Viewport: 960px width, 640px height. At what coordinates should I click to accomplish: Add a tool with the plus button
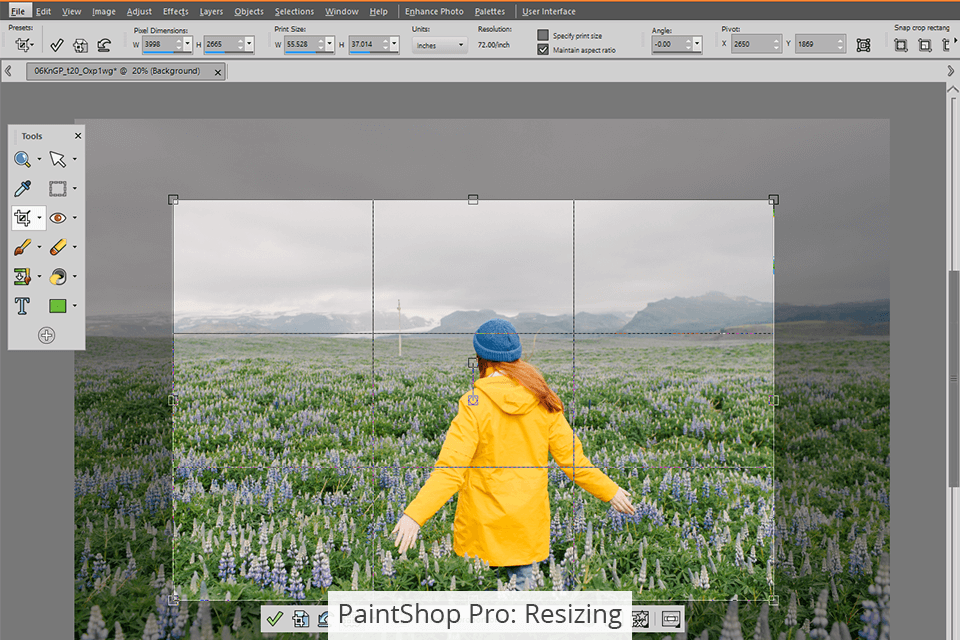(47, 335)
